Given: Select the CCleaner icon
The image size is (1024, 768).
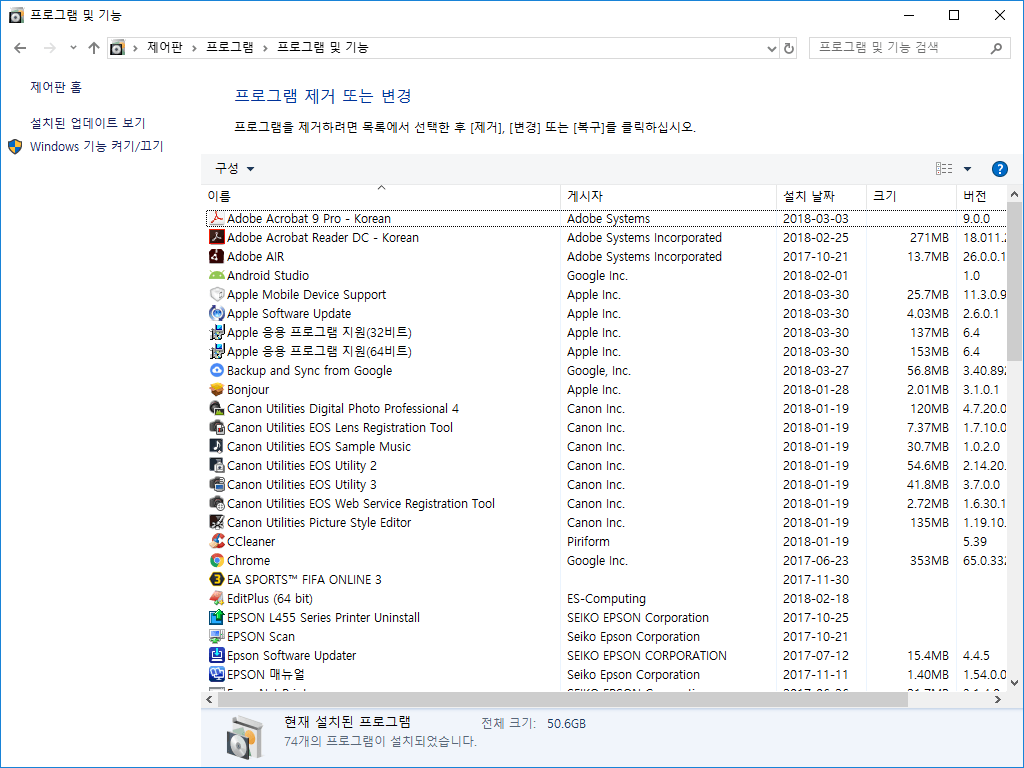Looking at the screenshot, I should pos(217,541).
